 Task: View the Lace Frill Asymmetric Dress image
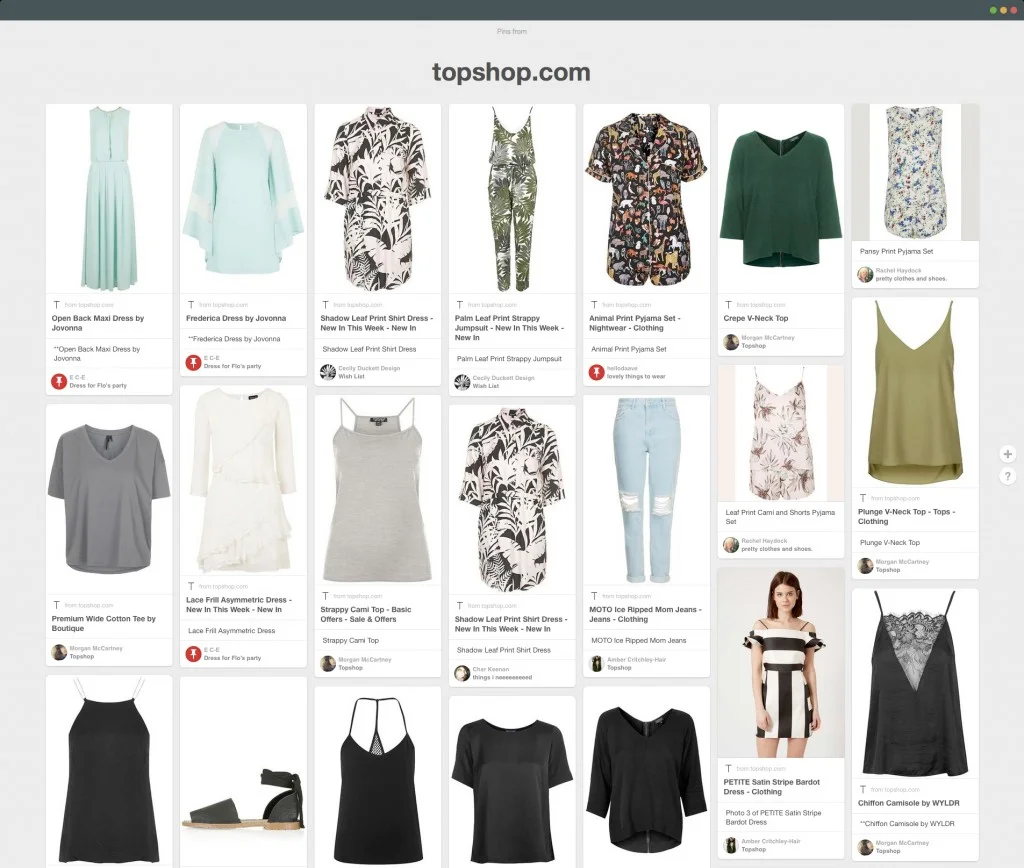click(243, 480)
